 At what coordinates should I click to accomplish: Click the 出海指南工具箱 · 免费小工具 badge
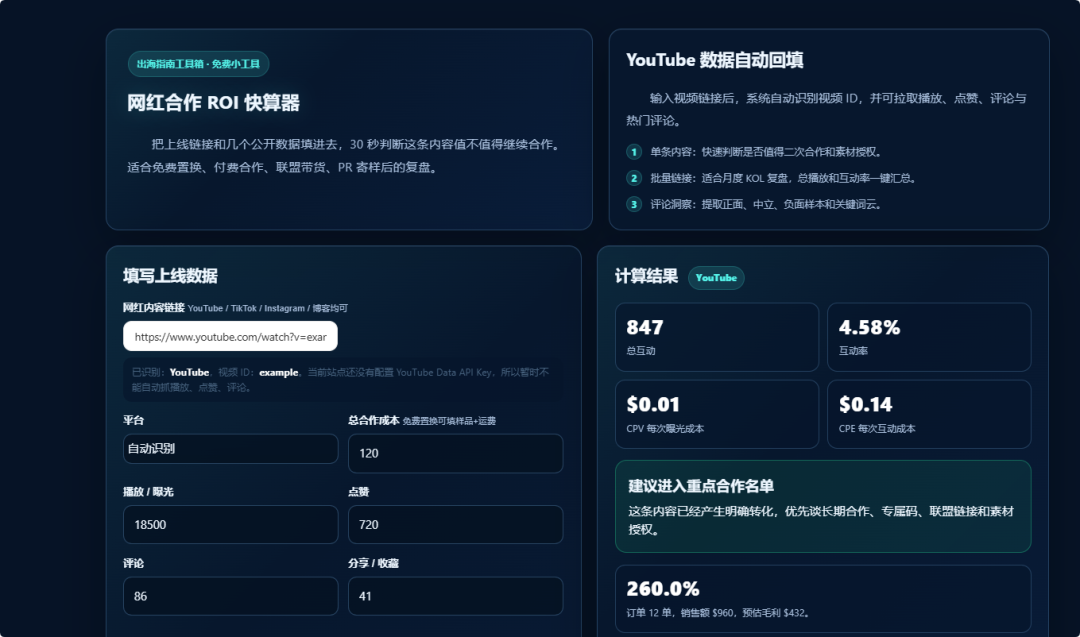pyautogui.click(x=198, y=64)
